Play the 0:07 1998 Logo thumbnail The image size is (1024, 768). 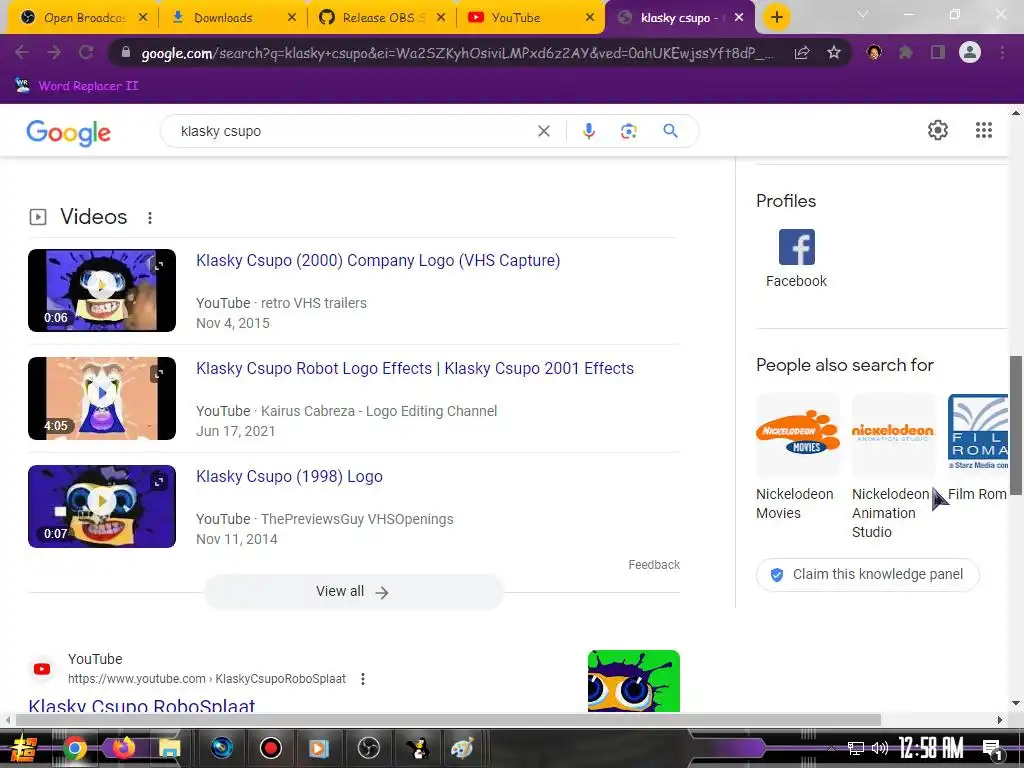[x=102, y=506]
